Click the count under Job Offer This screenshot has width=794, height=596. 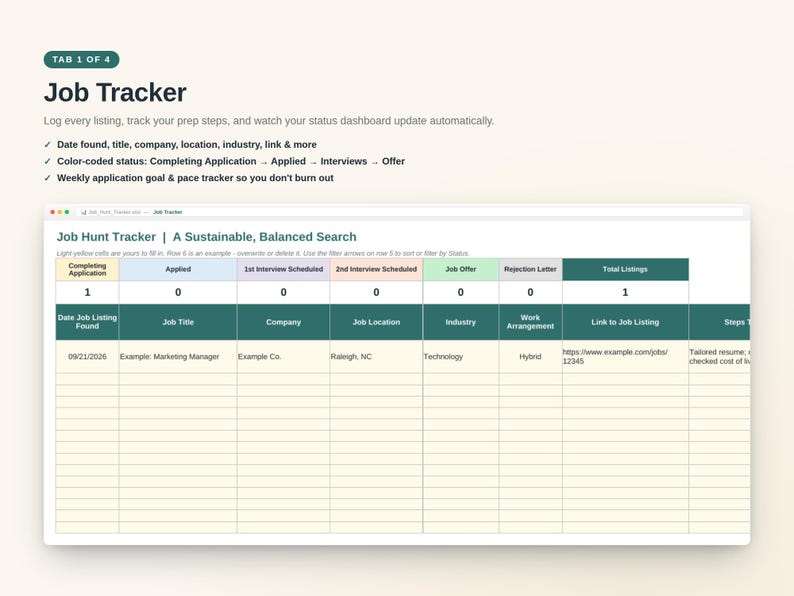pyautogui.click(x=461, y=292)
